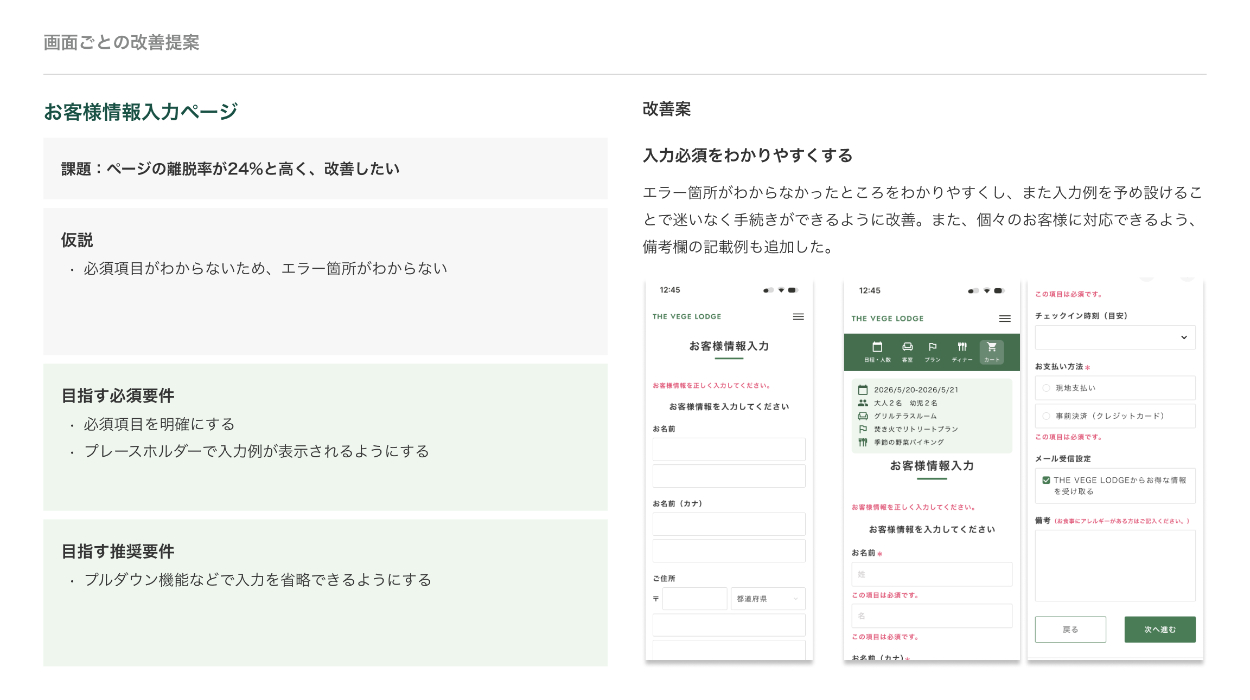Select 事前決済（クレジットカード） radio option
Viewport: 1250px width, 700px height.
[1047, 415]
